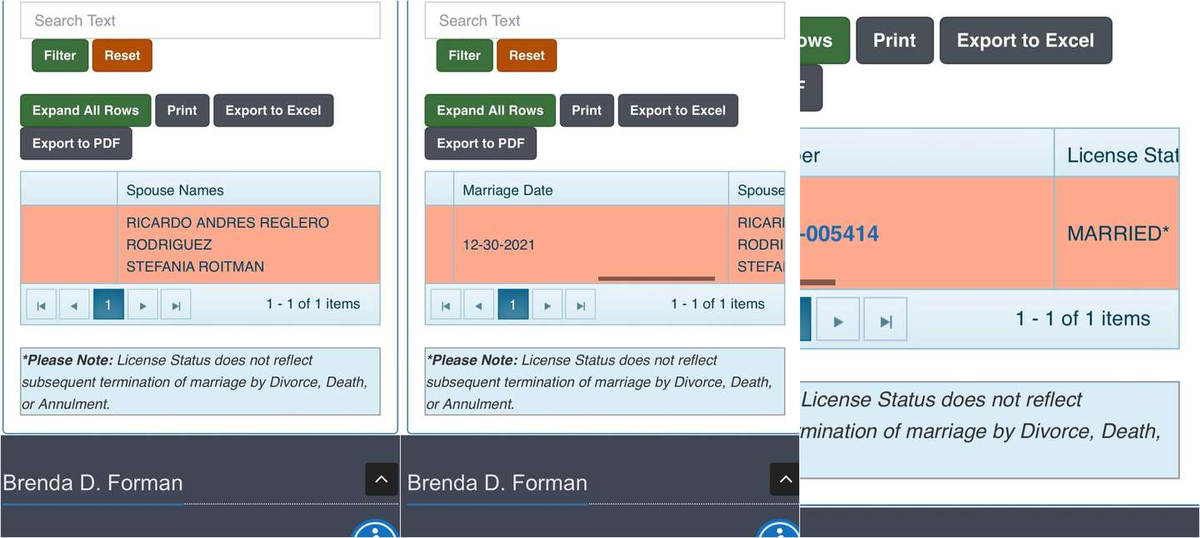Collapse footer chevron in middle panel
The width and height of the screenshot is (1200, 538).
[784, 480]
